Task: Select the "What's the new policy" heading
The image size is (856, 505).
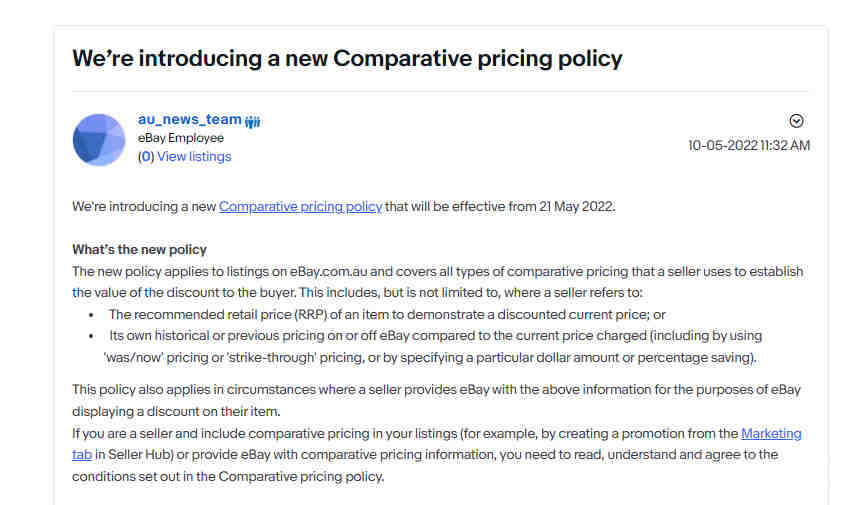Action: coord(139,250)
